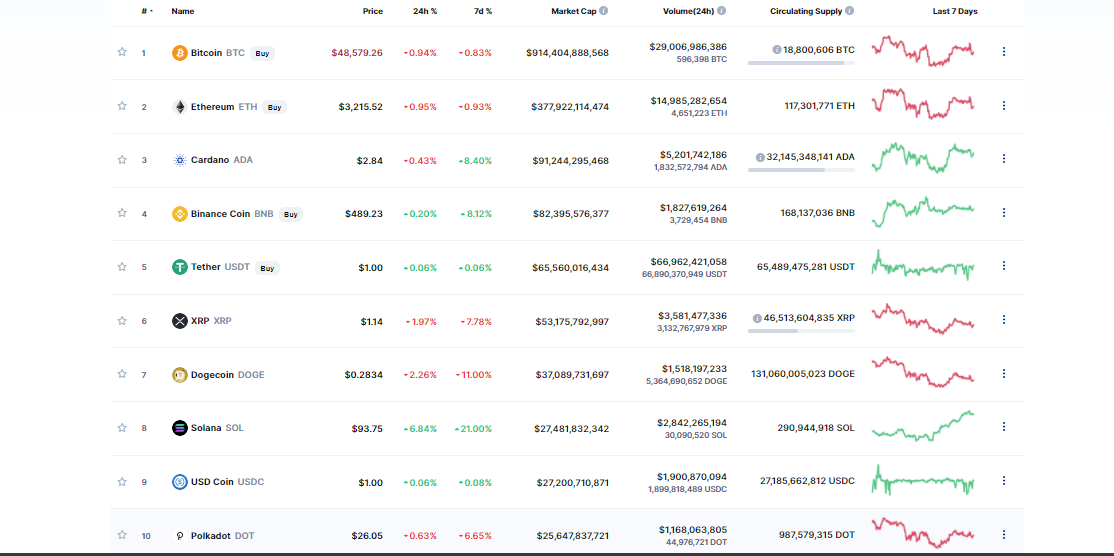Click Polkadot price $26.05

click(x=367, y=535)
